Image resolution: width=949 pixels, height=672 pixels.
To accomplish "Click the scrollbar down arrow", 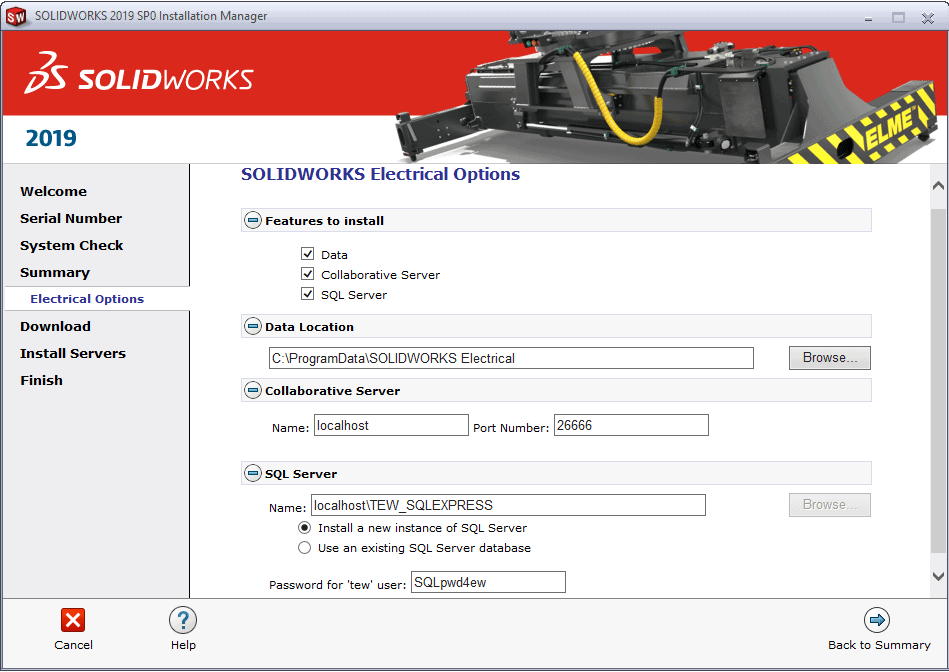I will [x=939, y=576].
